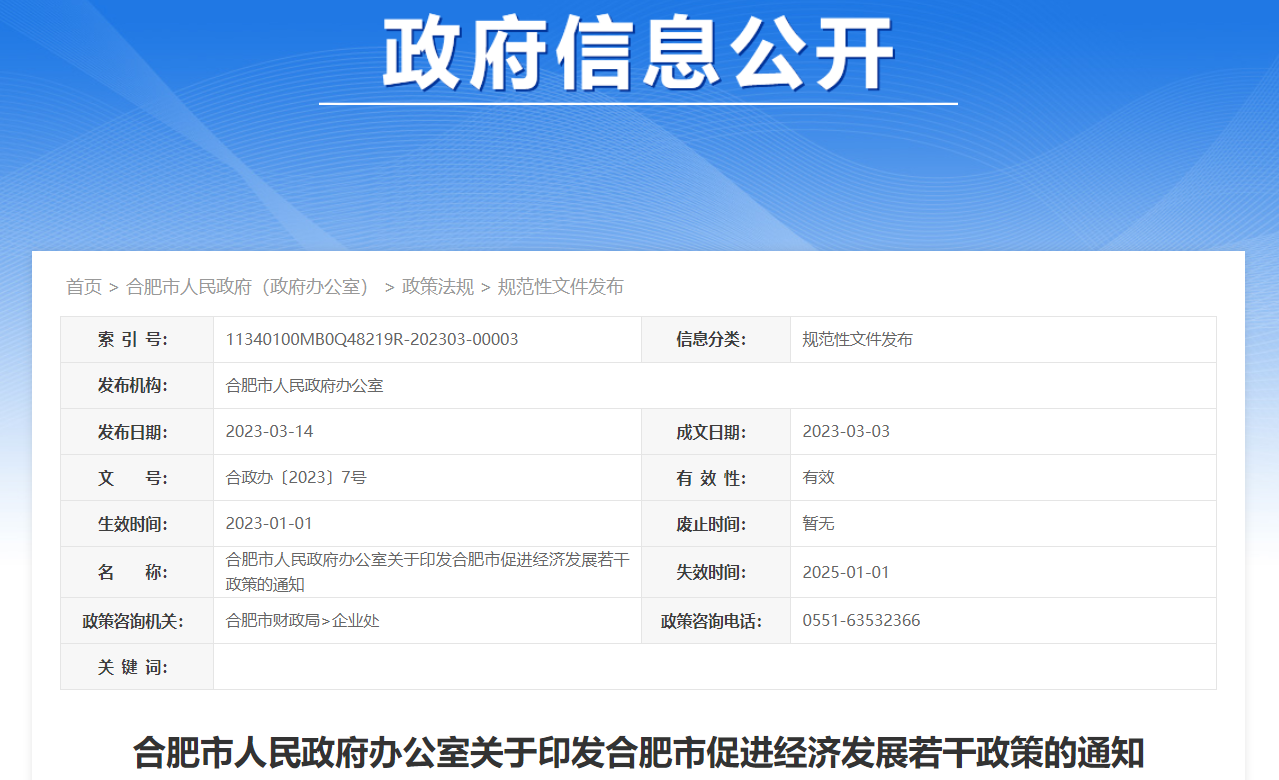Click the 索引号 label cell

pos(137,340)
